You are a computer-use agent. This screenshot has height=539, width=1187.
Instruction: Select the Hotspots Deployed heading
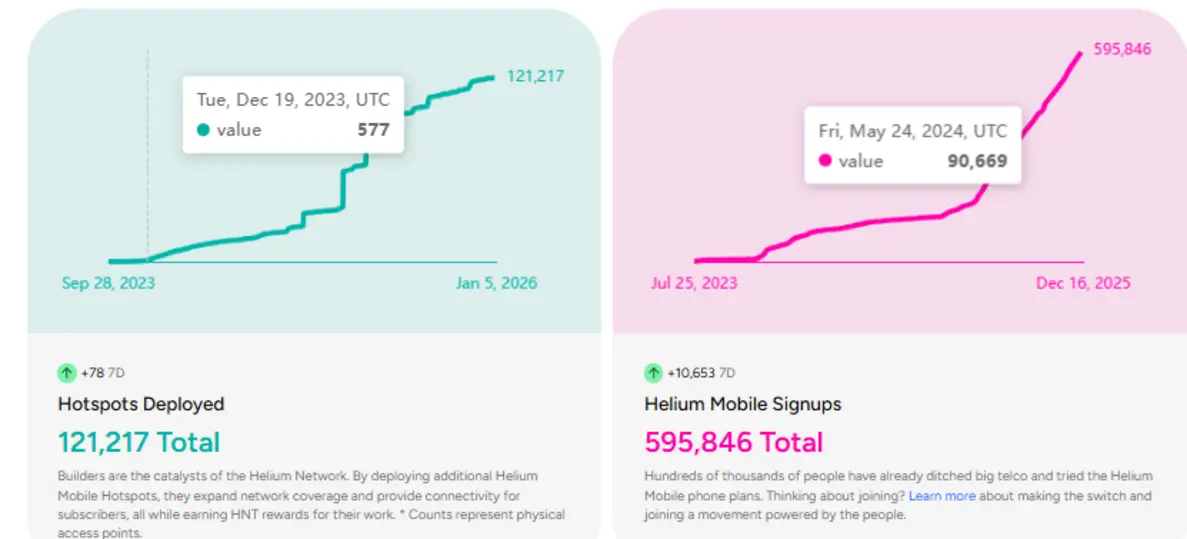(x=141, y=404)
